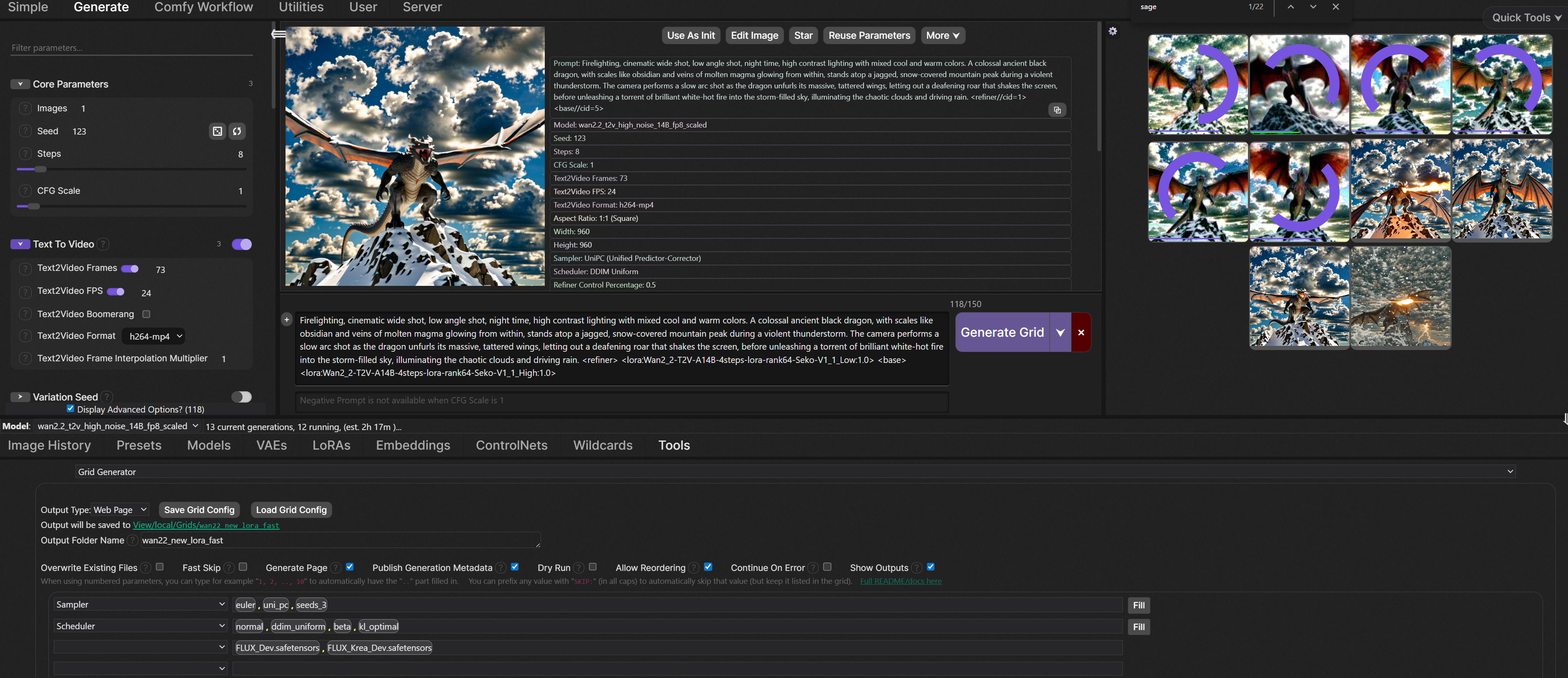Viewport: 1568px width, 678px height.
Task: Enable the Text2Video Boomerang checkbox
Action: point(146,314)
